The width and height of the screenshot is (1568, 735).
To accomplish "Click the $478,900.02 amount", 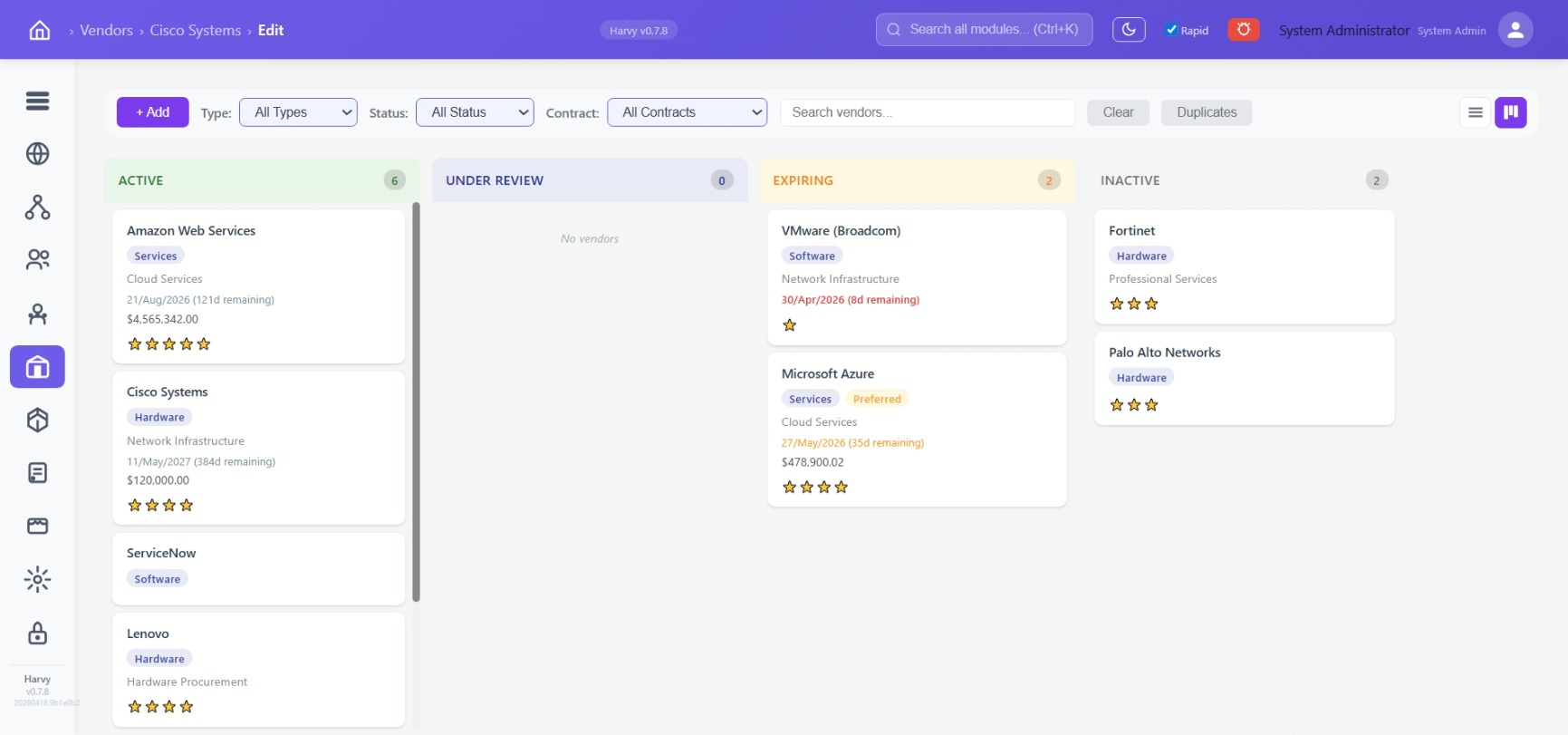I will pos(813,462).
